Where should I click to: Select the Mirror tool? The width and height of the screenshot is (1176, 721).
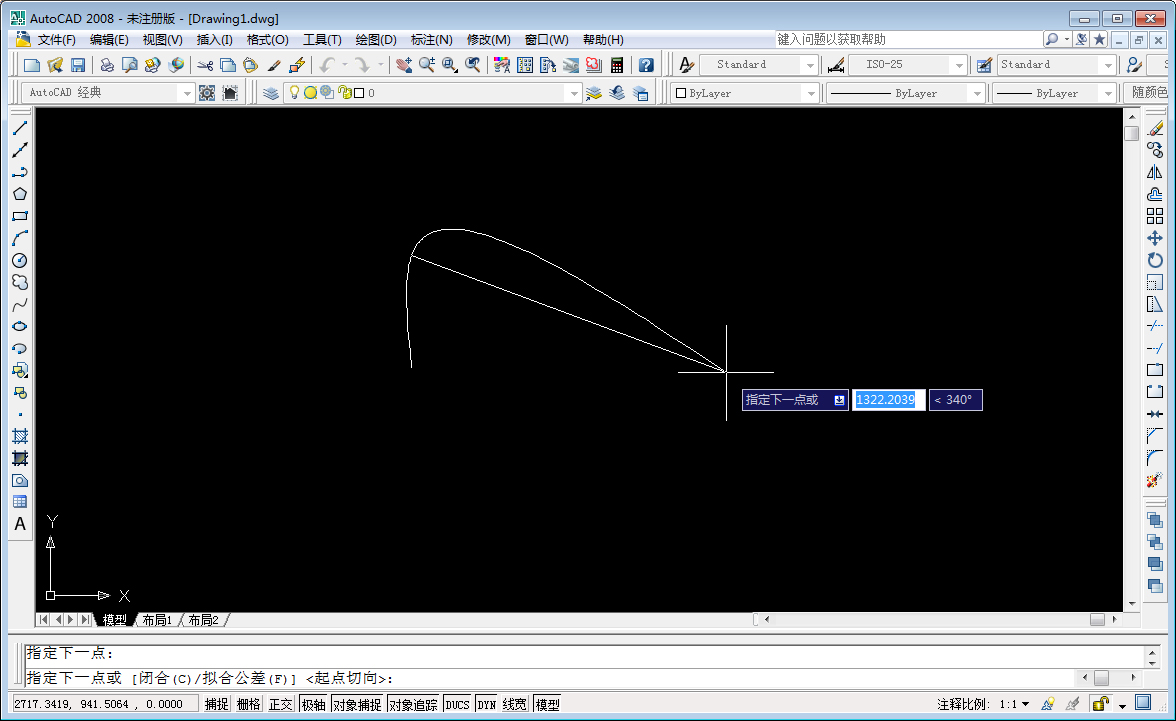[x=1157, y=172]
